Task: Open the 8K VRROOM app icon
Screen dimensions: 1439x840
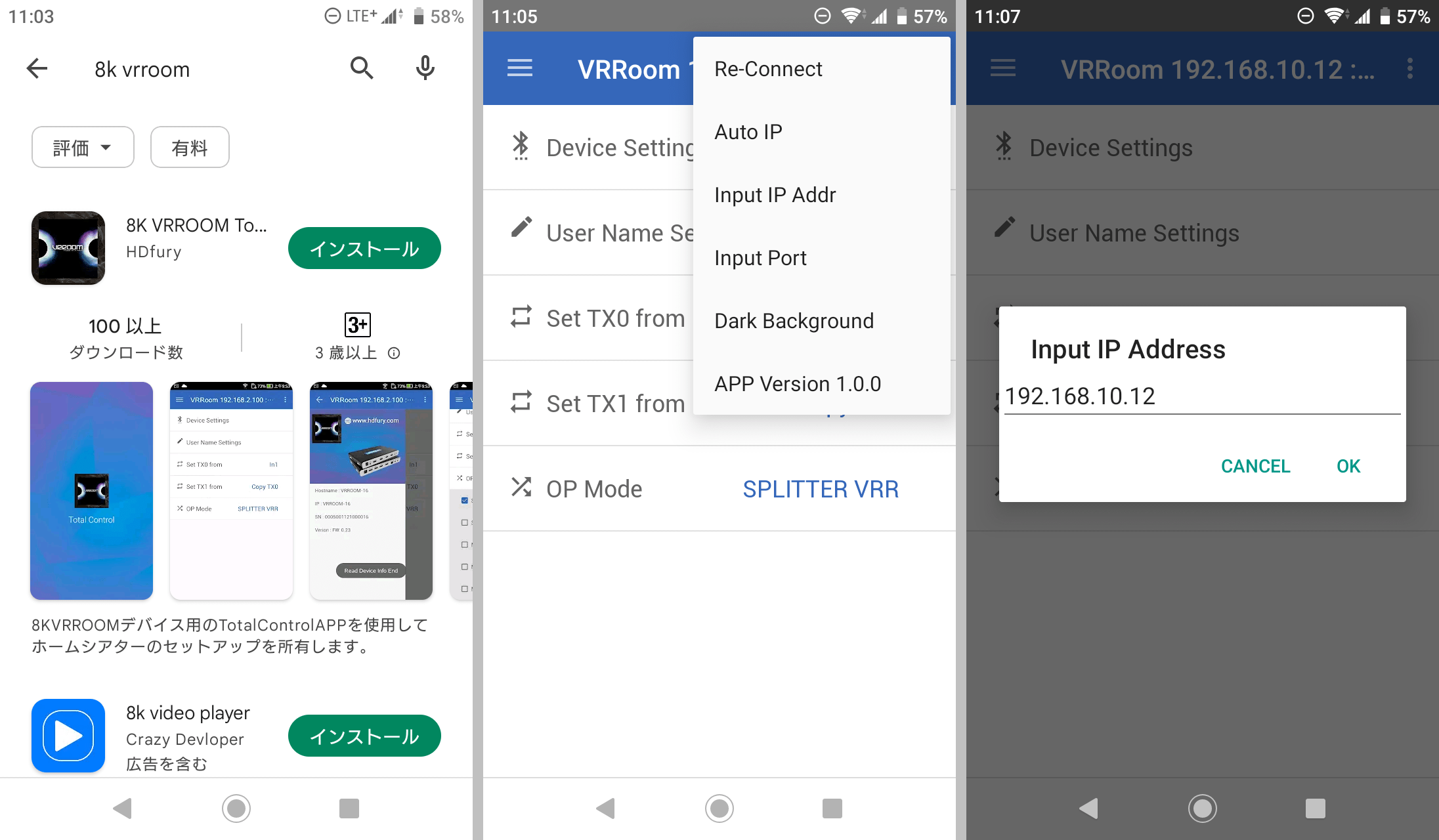Action: (68, 248)
